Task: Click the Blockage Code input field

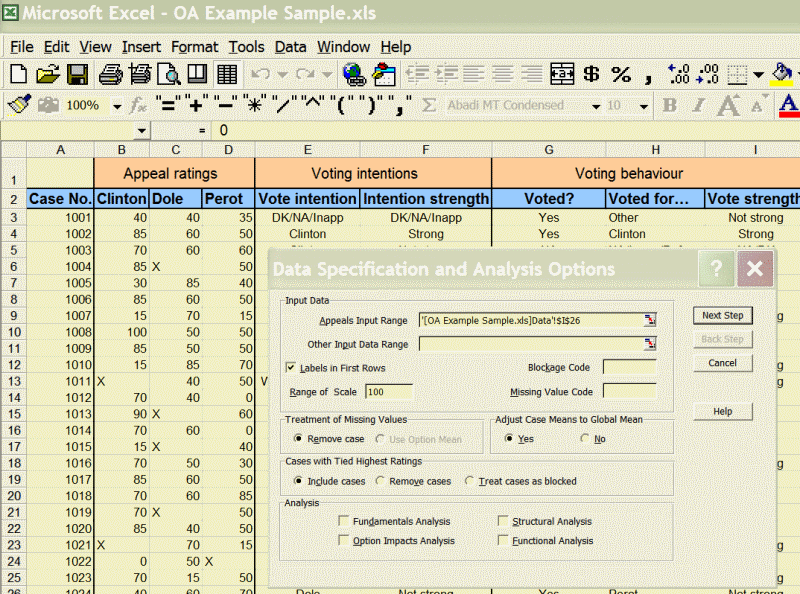Action: tap(629, 367)
